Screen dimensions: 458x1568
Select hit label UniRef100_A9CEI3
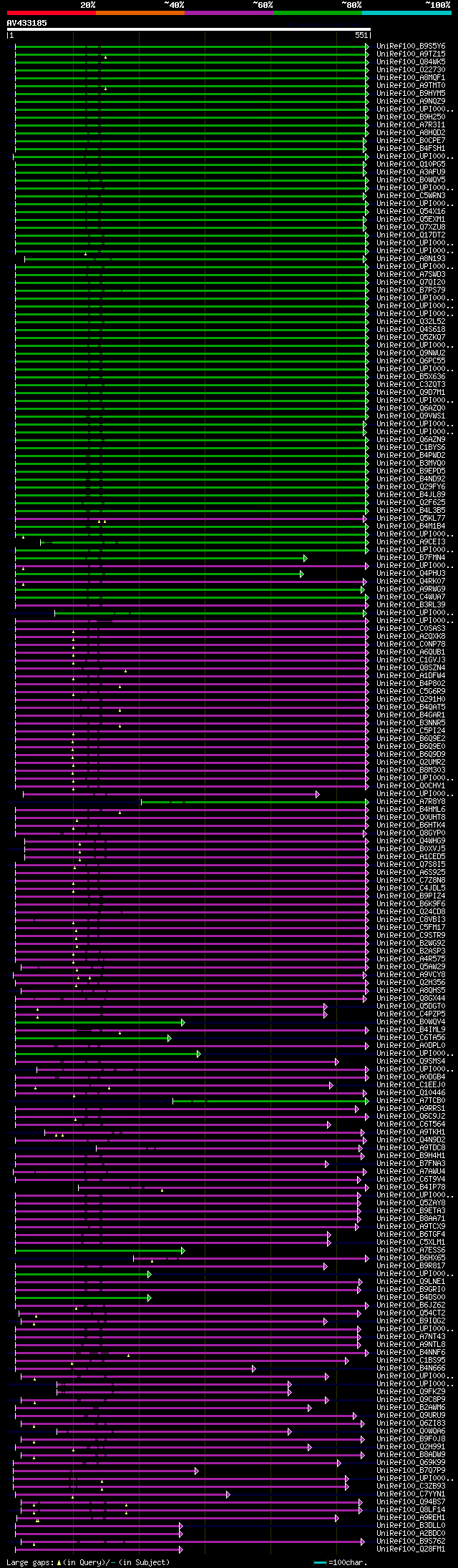click(x=411, y=542)
